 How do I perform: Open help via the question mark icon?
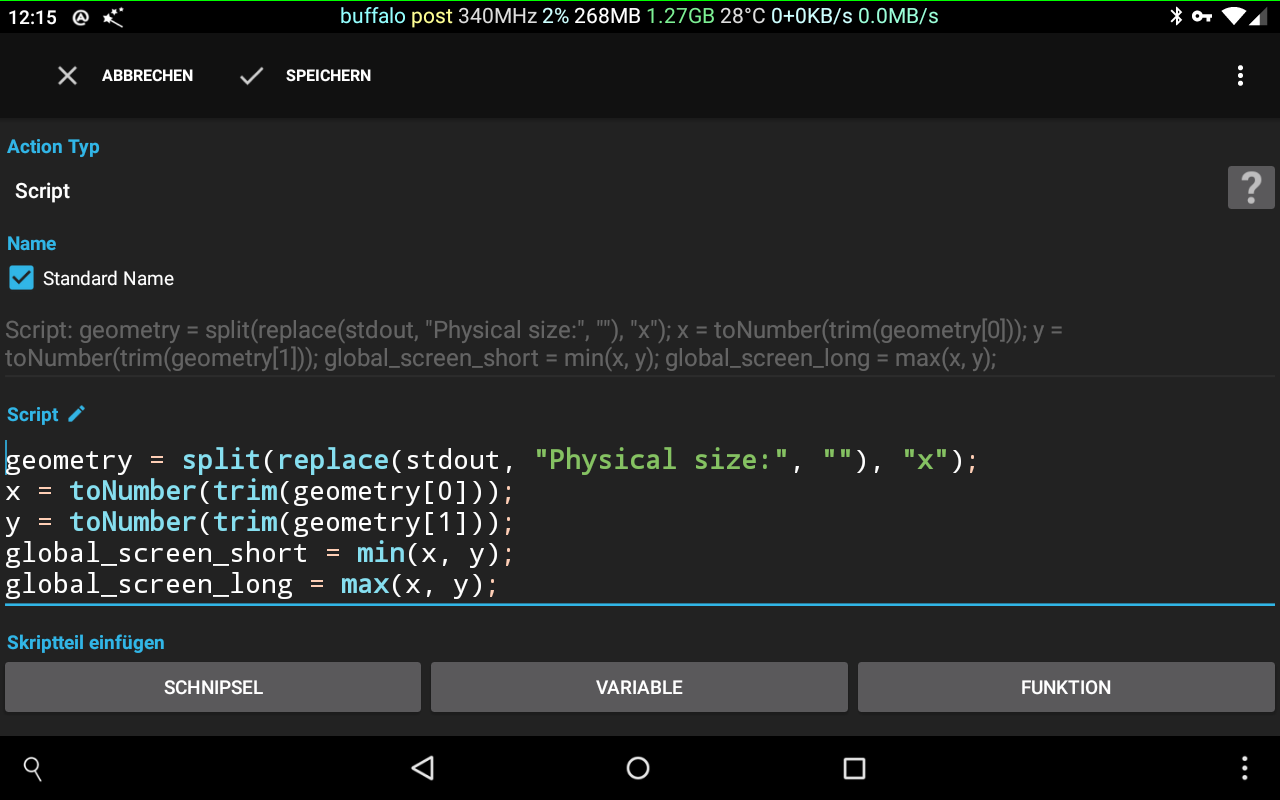(x=1251, y=187)
